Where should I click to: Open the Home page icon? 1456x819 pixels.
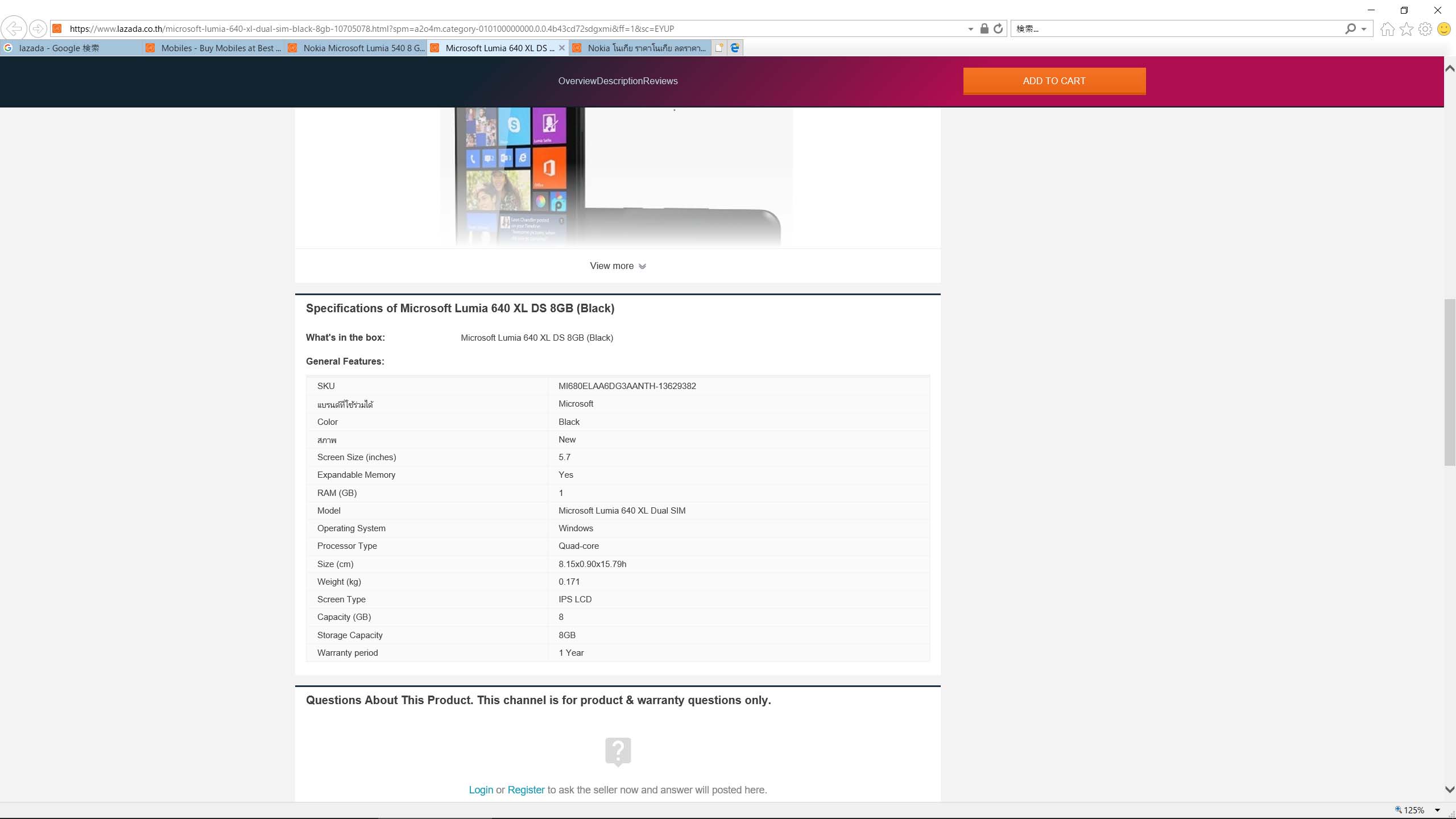pos(1387,28)
